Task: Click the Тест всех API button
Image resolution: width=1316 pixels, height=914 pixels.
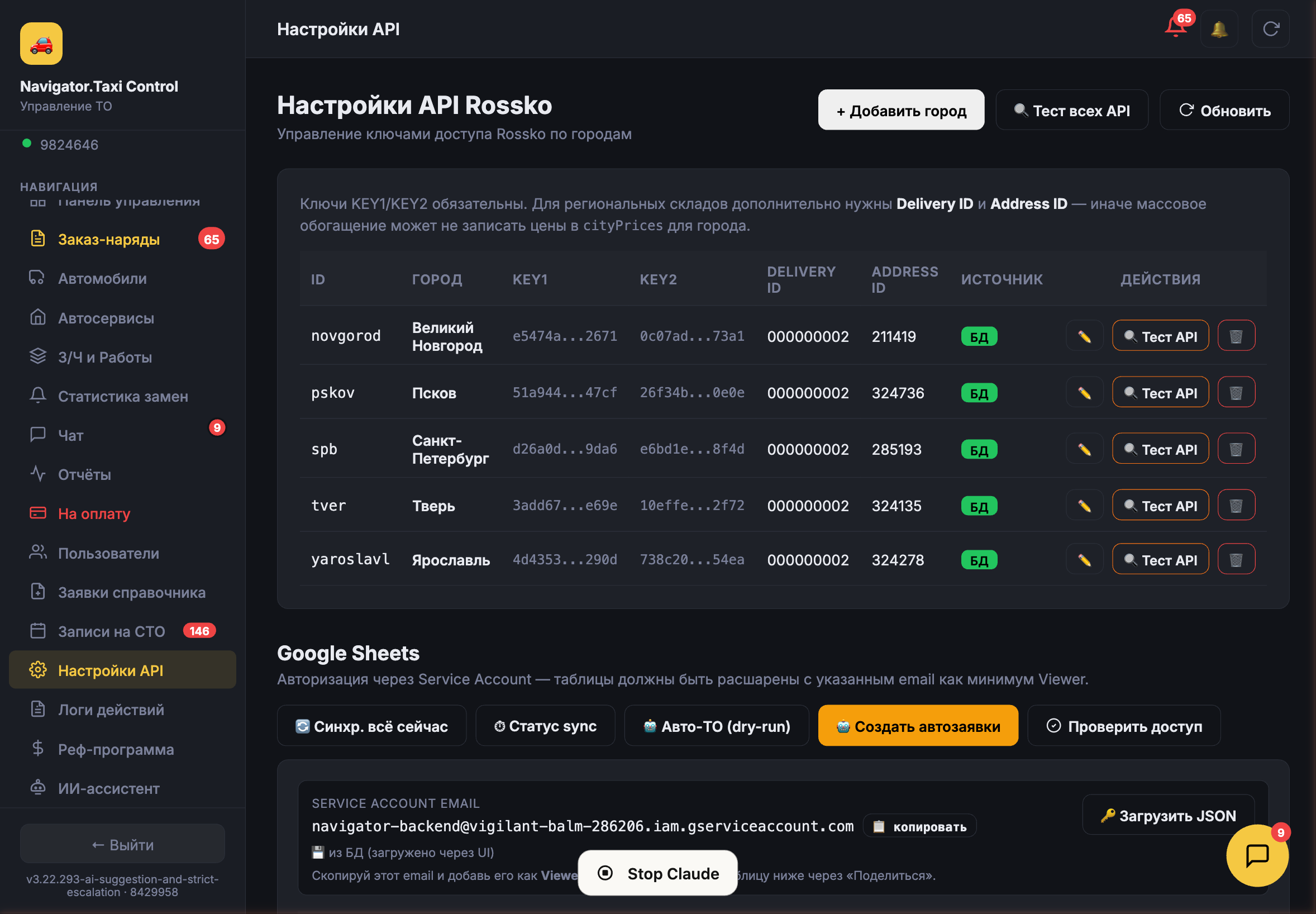Action: [x=1071, y=110]
